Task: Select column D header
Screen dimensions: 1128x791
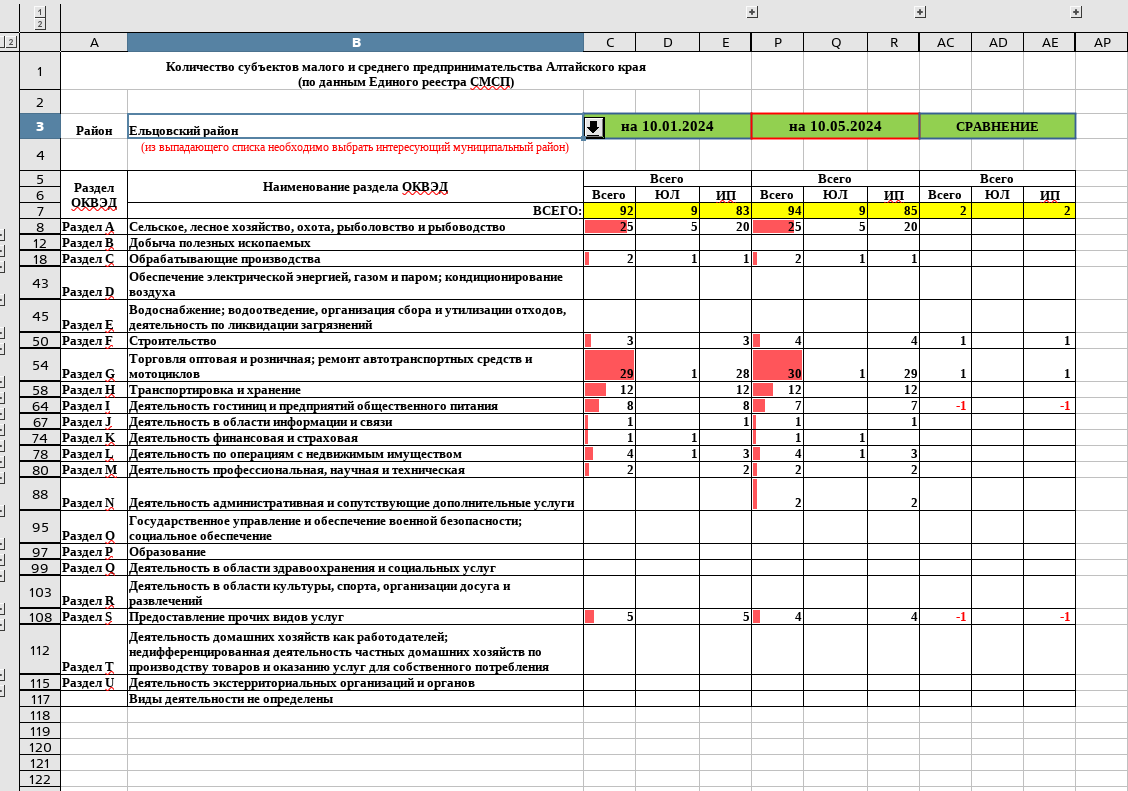Action: (668, 42)
